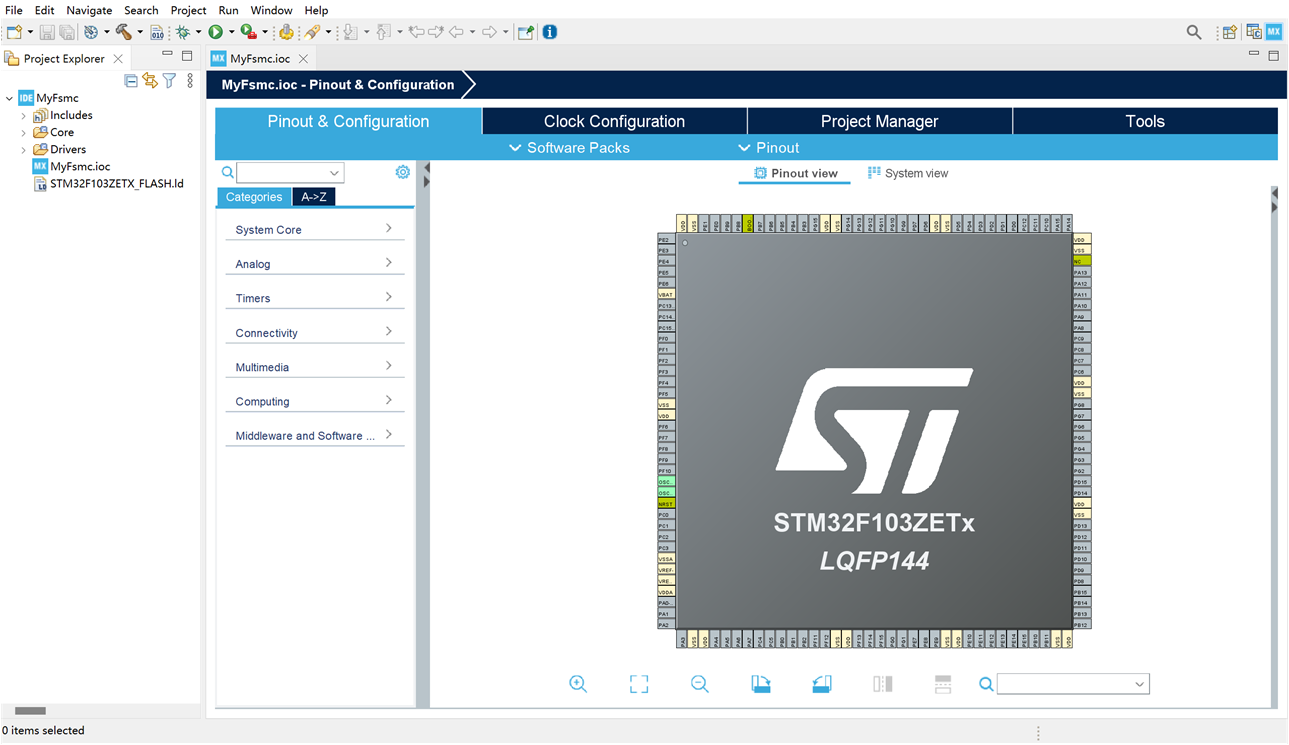
Task: Zoom out of the chip pinout
Action: (x=700, y=684)
